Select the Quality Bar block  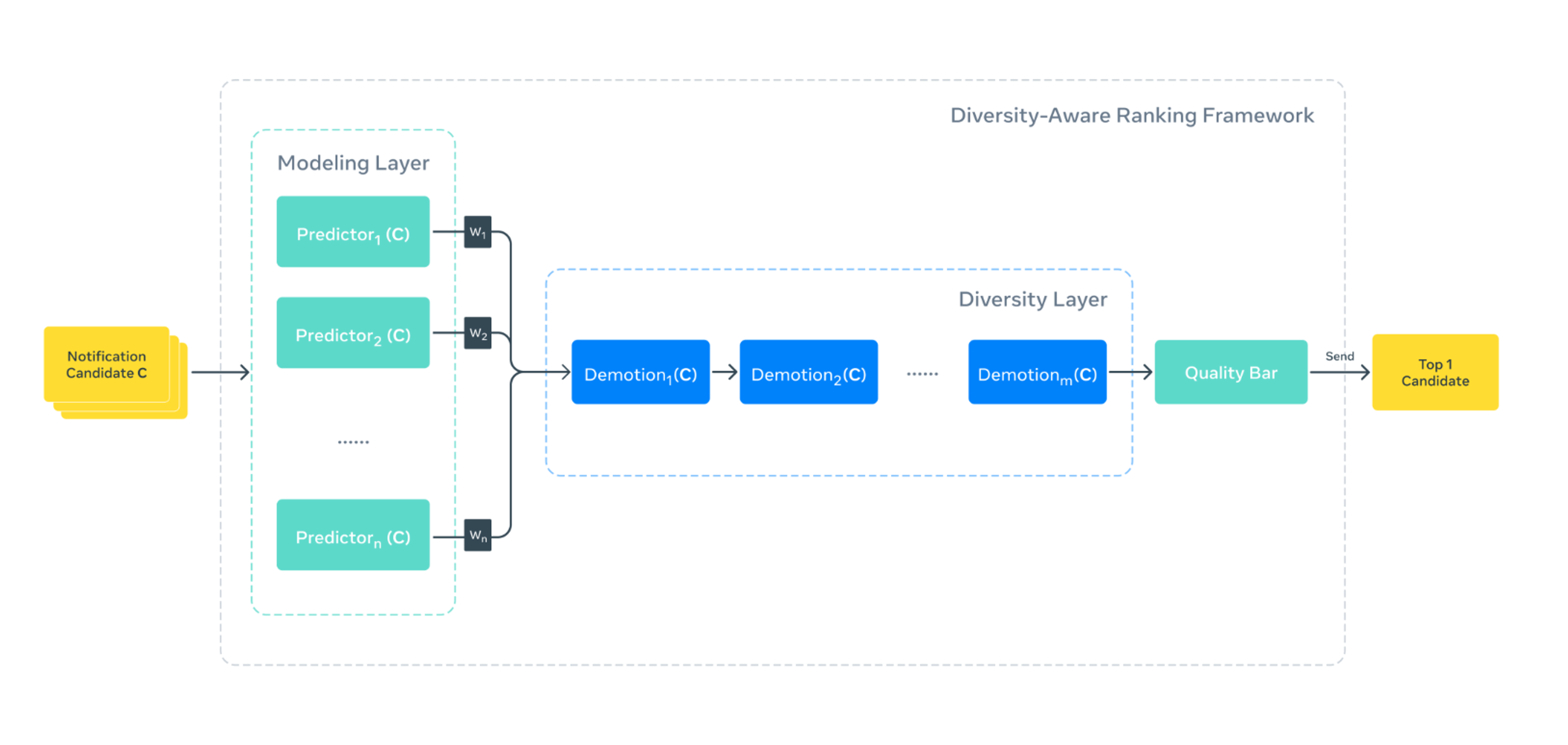(1231, 372)
